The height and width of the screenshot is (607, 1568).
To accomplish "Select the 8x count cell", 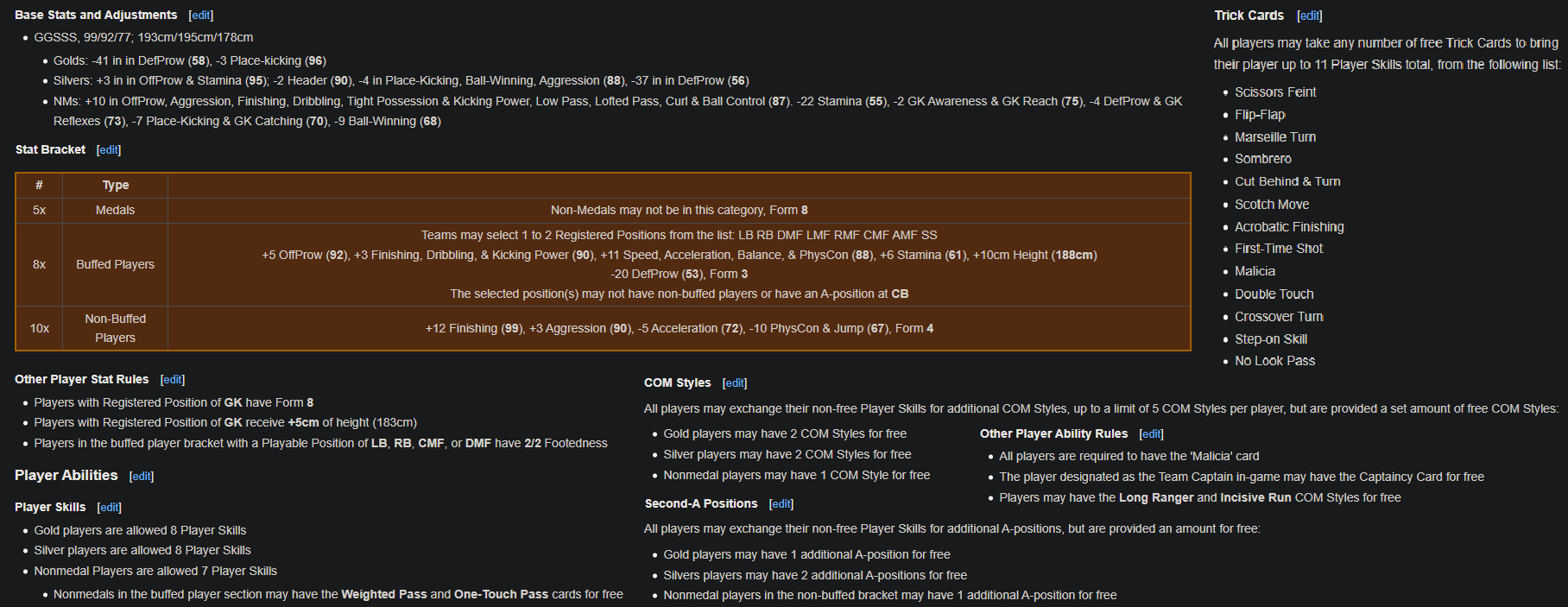I will 40,264.
